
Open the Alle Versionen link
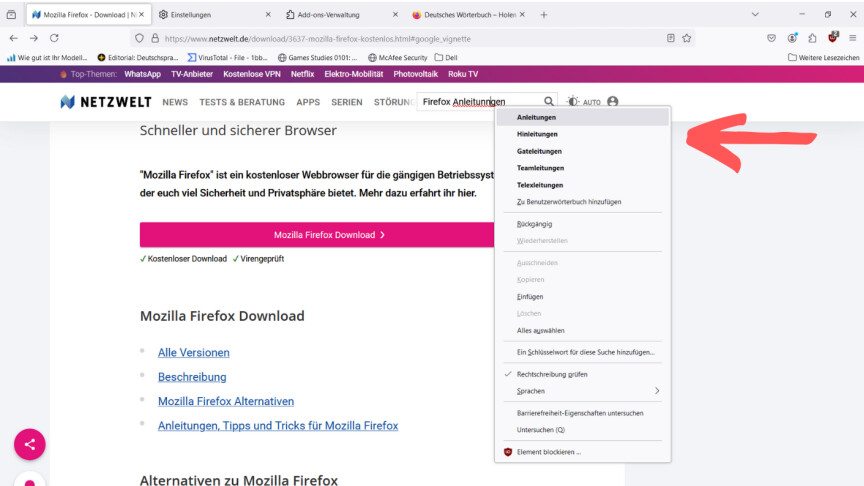pos(194,353)
